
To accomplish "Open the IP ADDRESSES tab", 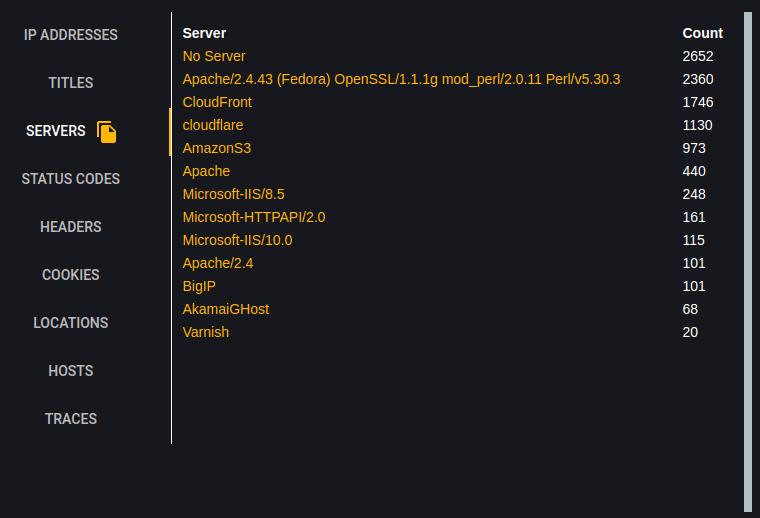I will (x=71, y=35).
